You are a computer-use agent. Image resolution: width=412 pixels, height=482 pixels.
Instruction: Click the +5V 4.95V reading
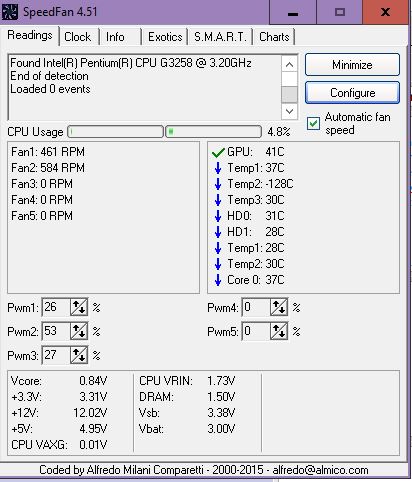tap(59, 429)
